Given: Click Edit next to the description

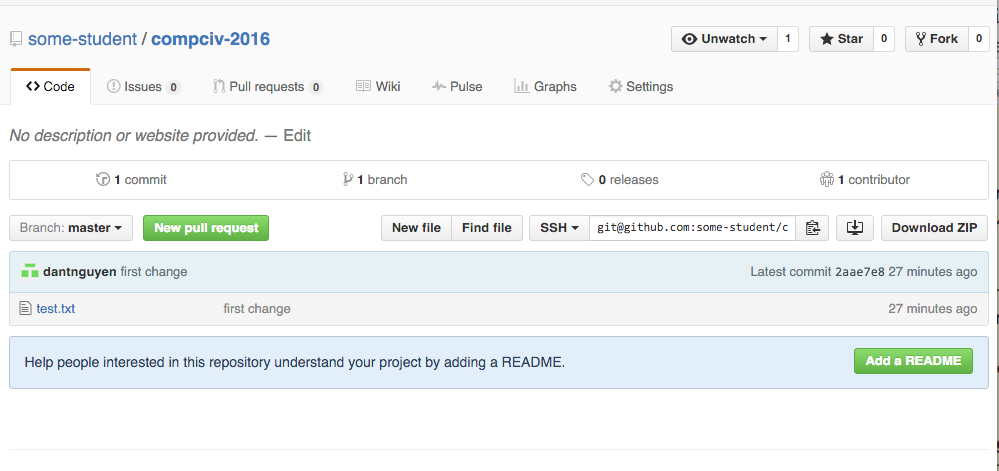Looking at the screenshot, I should [297, 135].
